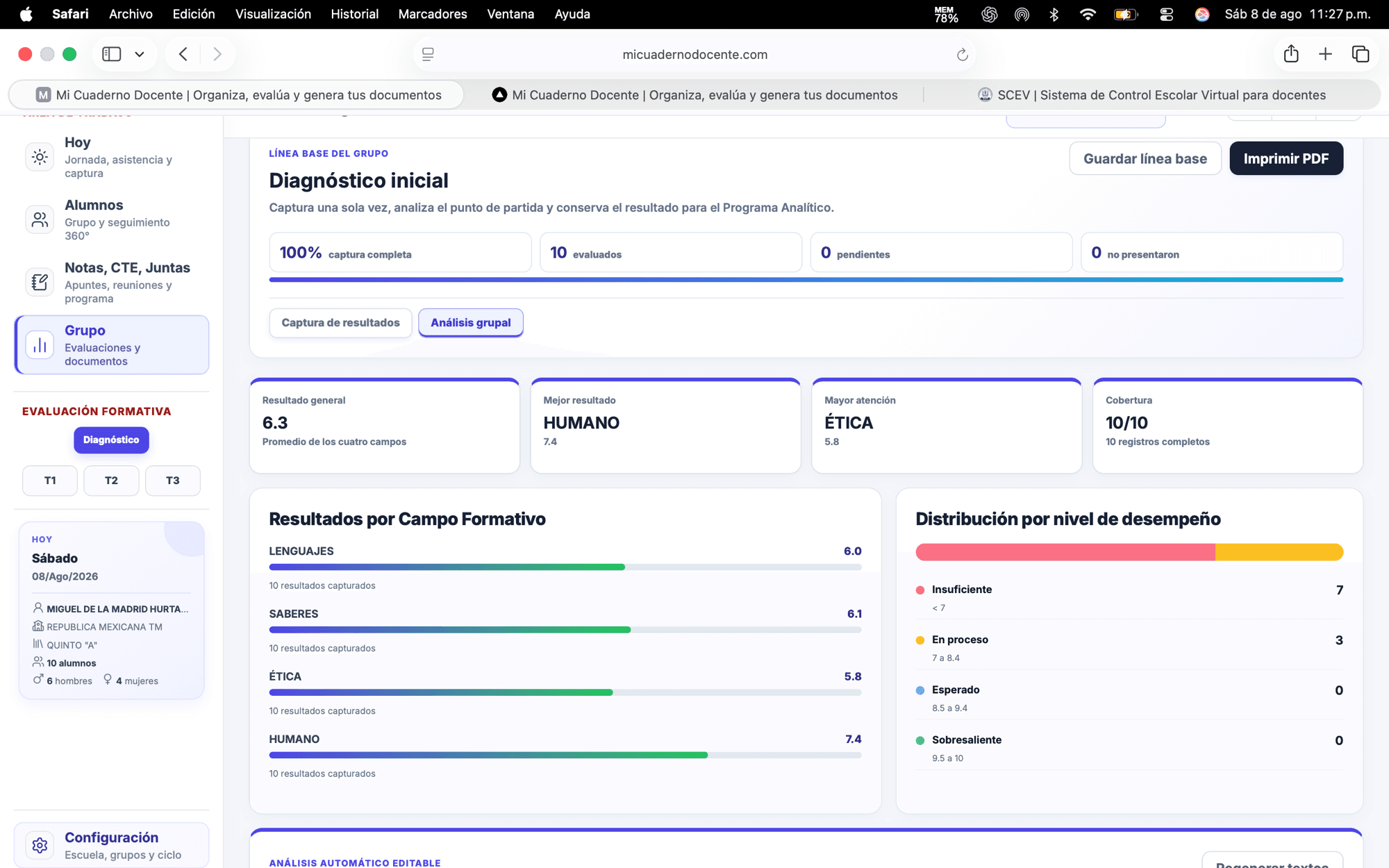Go forward with the Safari forward arrow
This screenshot has height=868, width=1389.
tap(217, 54)
